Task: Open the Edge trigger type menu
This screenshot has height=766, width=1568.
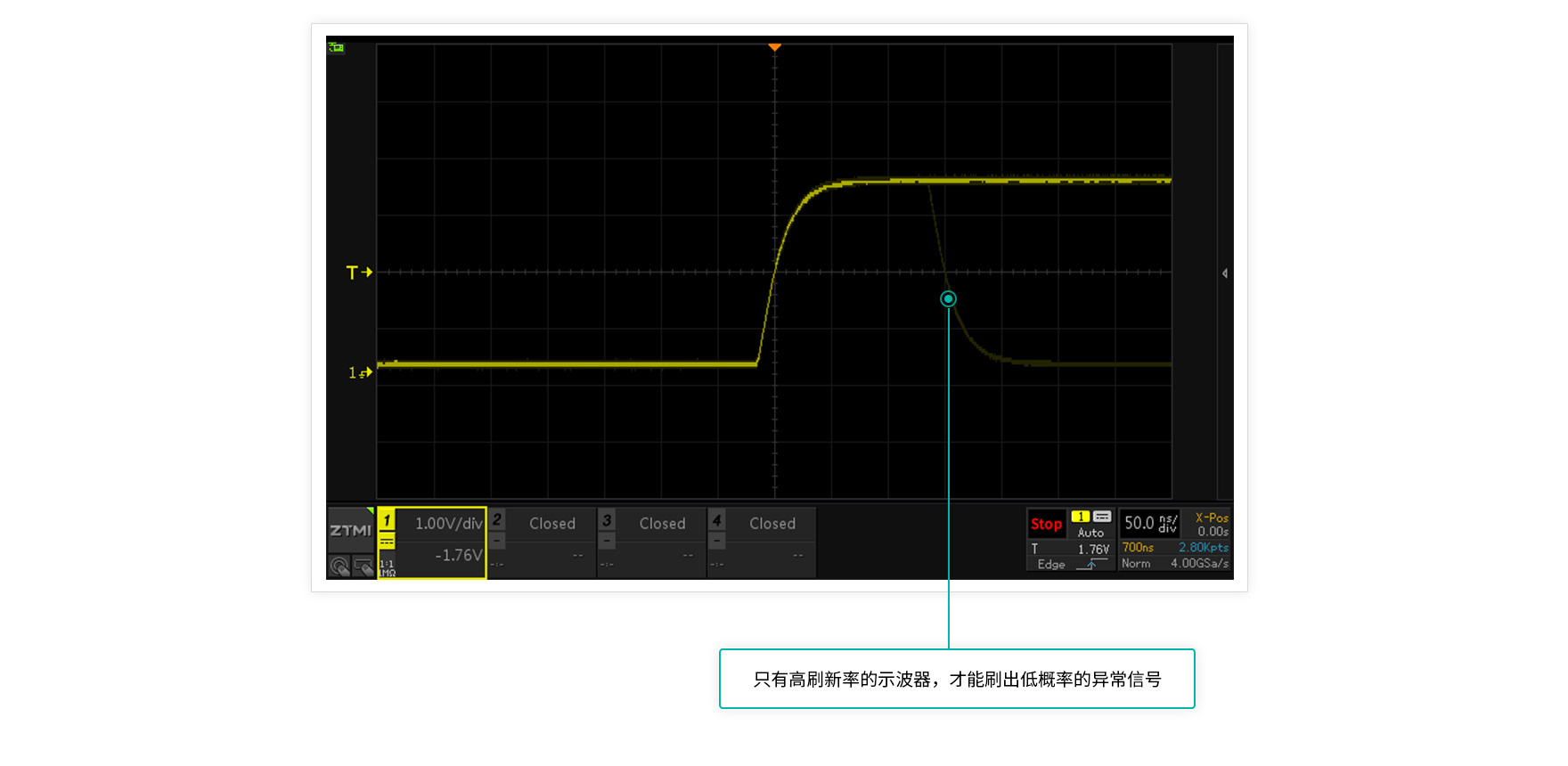Action: (x=1051, y=565)
